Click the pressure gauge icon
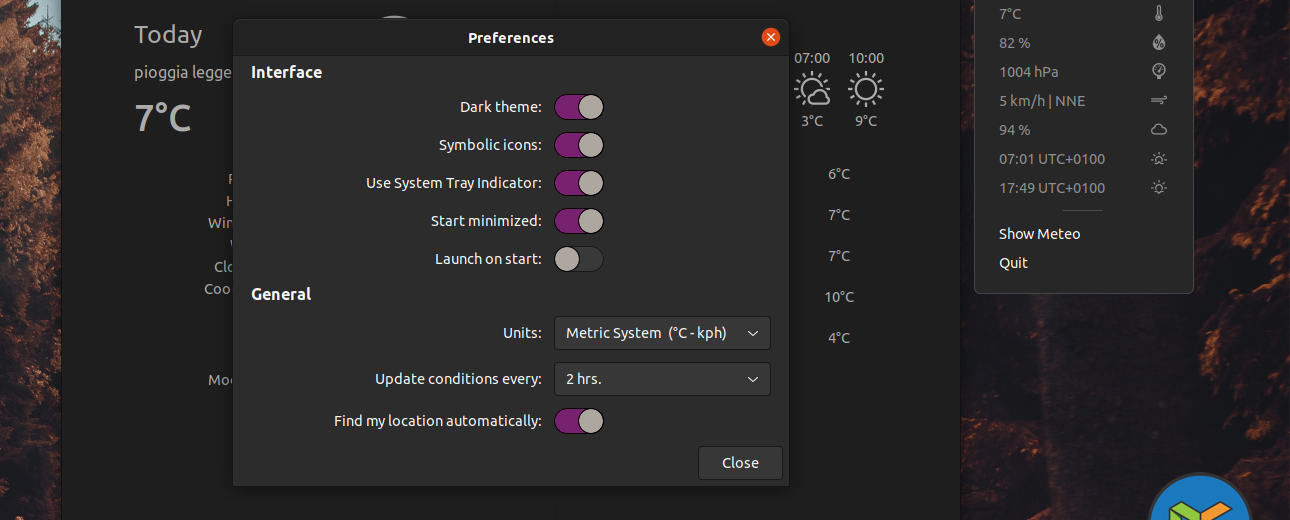Image resolution: width=1290 pixels, height=520 pixels. (1159, 72)
